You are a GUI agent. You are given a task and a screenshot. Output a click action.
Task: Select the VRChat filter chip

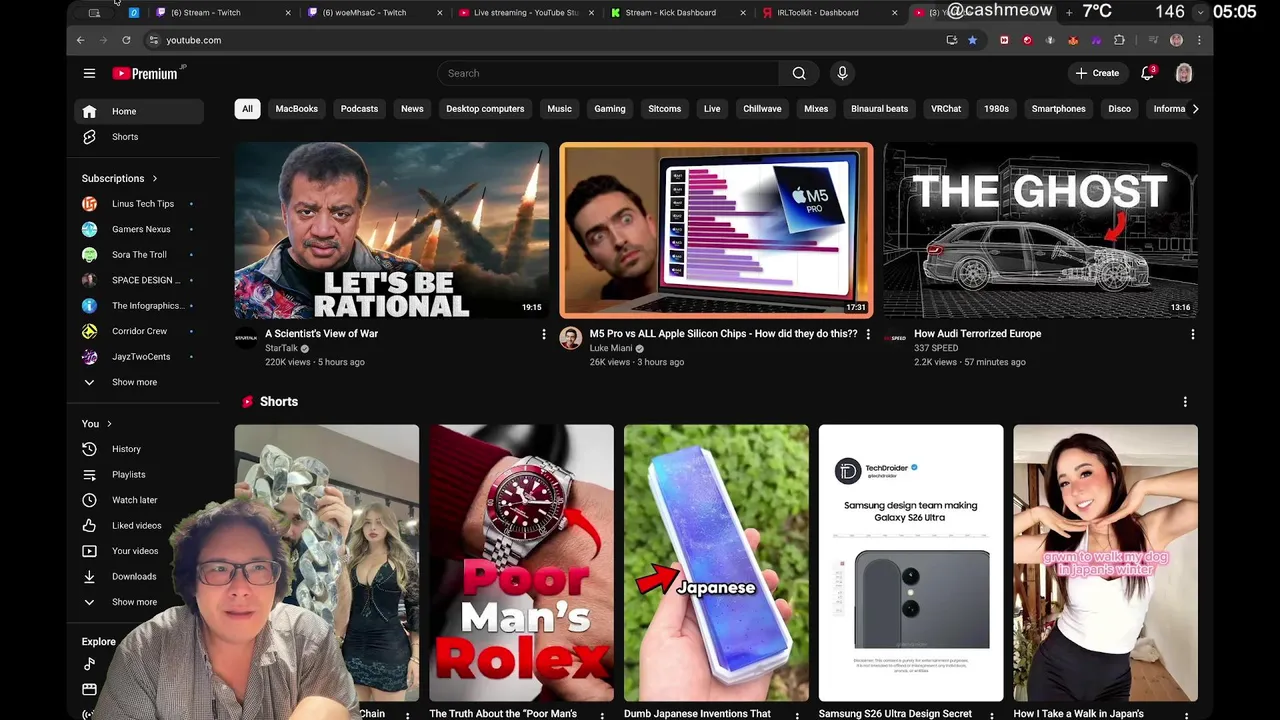click(946, 109)
